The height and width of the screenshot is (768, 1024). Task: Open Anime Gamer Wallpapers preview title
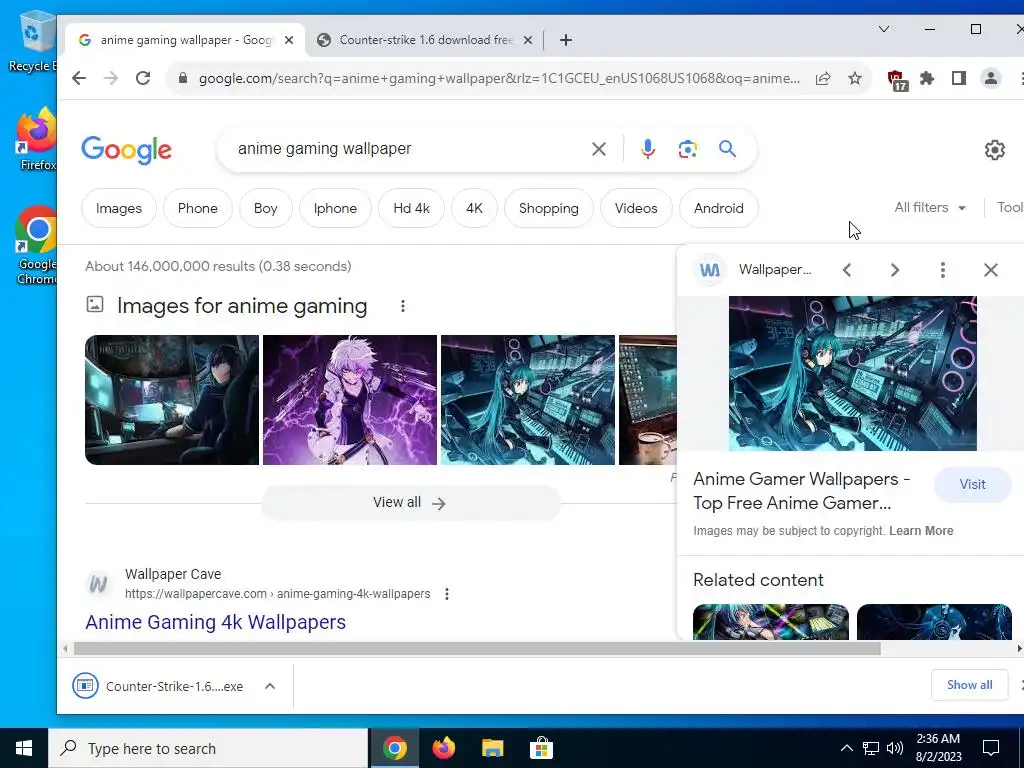point(801,491)
